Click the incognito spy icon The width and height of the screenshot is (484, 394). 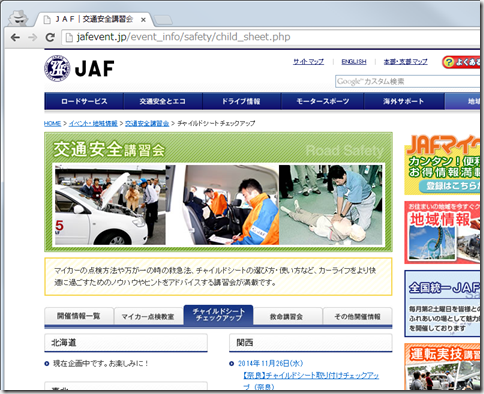(x=18, y=18)
